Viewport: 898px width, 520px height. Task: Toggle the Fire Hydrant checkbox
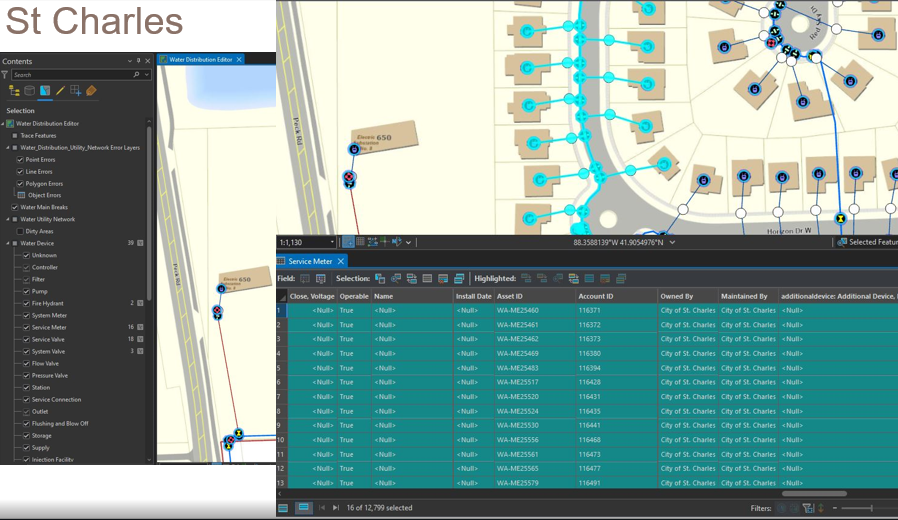pos(26,304)
